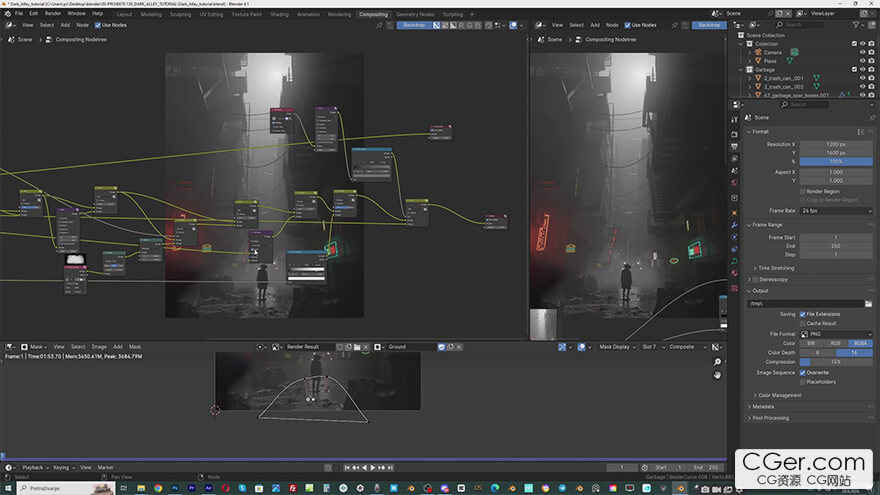This screenshot has width=880, height=495.
Task: Toggle Use Nodes in left node editor
Action: point(98,25)
